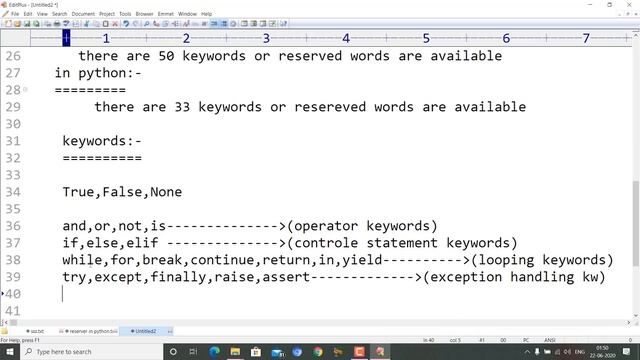Click the horizontal scrollbar right arrow
Viewport: 640px width, 360px height.
pyautogui.click(x=629, y=322)
